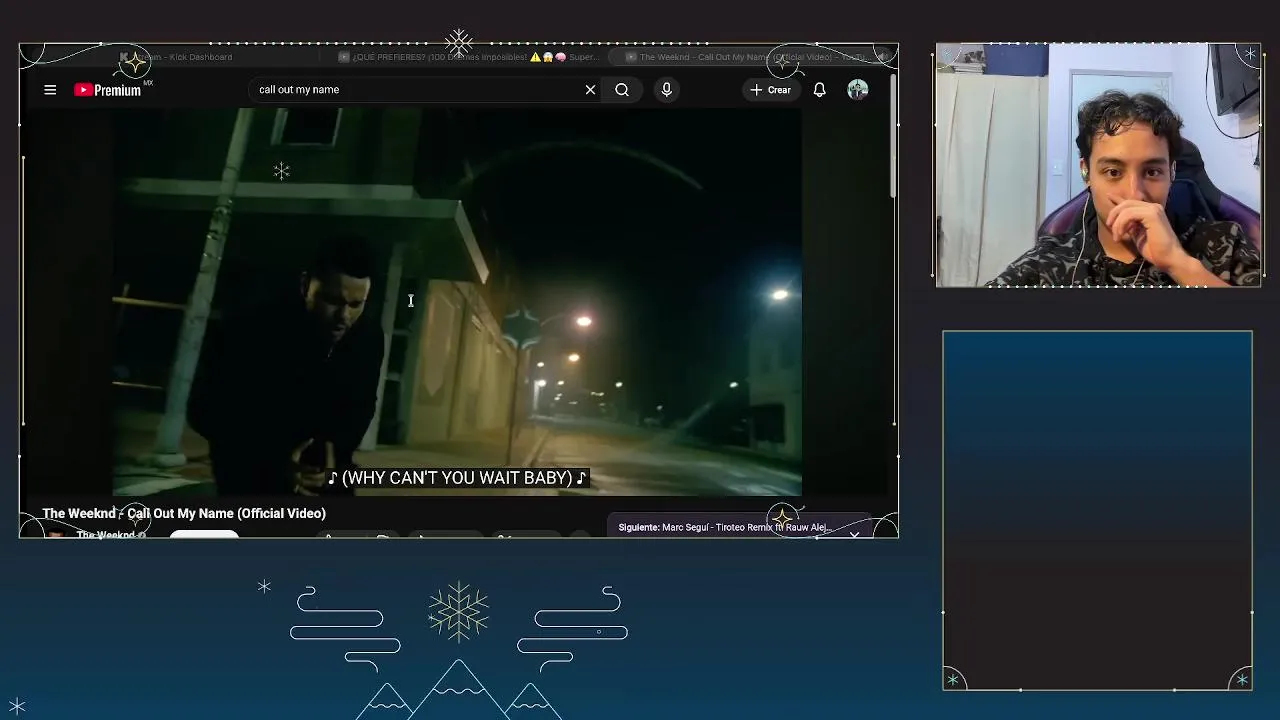Open the account avatar menu
The height and width of the screenshot is (720, 1280).
[857, 90]
